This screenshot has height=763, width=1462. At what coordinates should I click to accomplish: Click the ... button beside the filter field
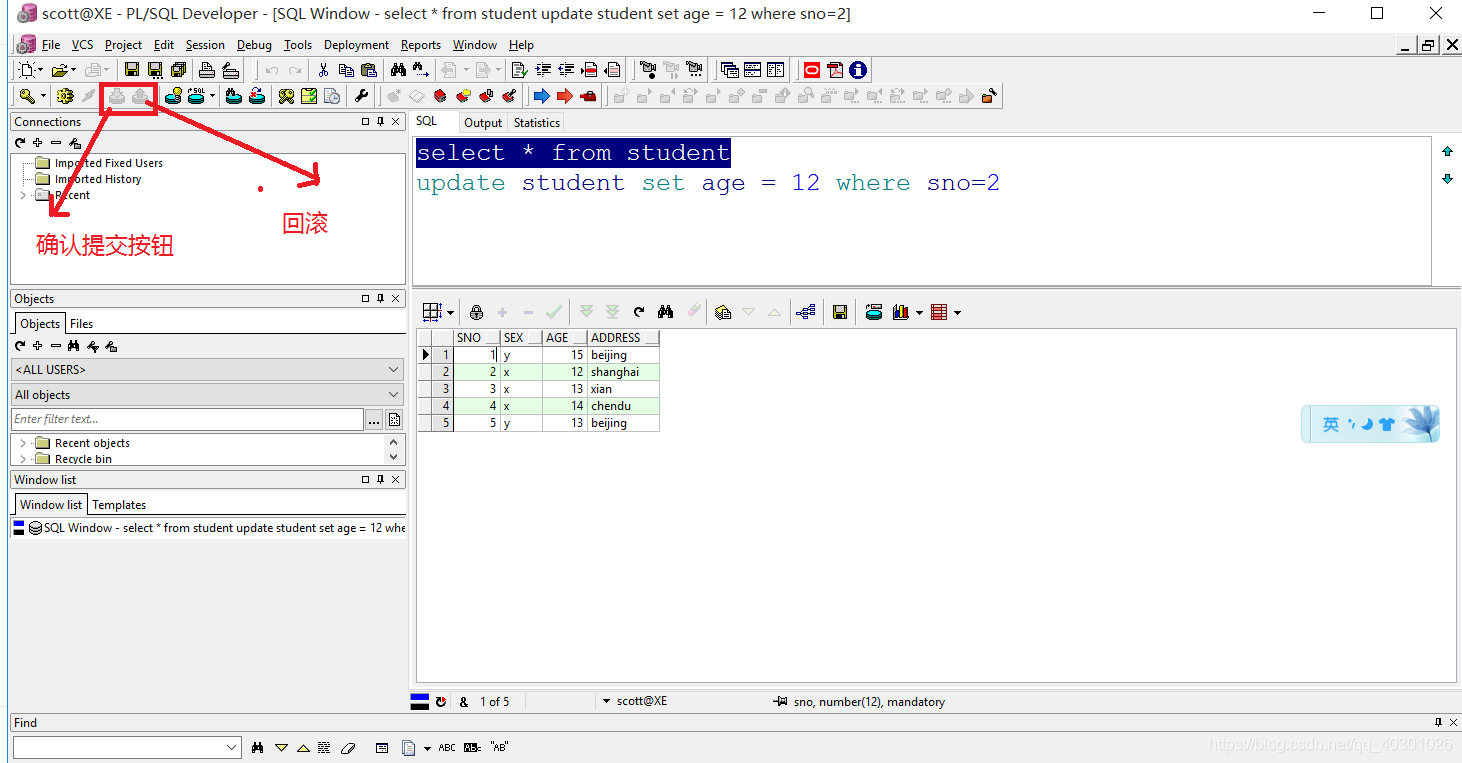pos(374,419)
